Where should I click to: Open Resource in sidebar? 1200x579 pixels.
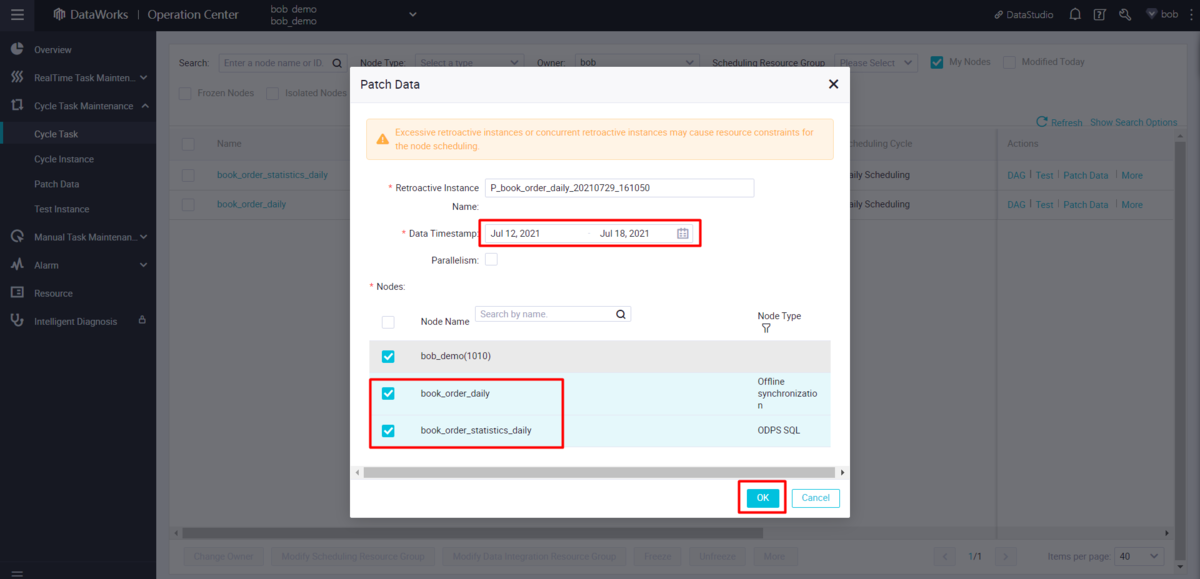click(53, 293)
